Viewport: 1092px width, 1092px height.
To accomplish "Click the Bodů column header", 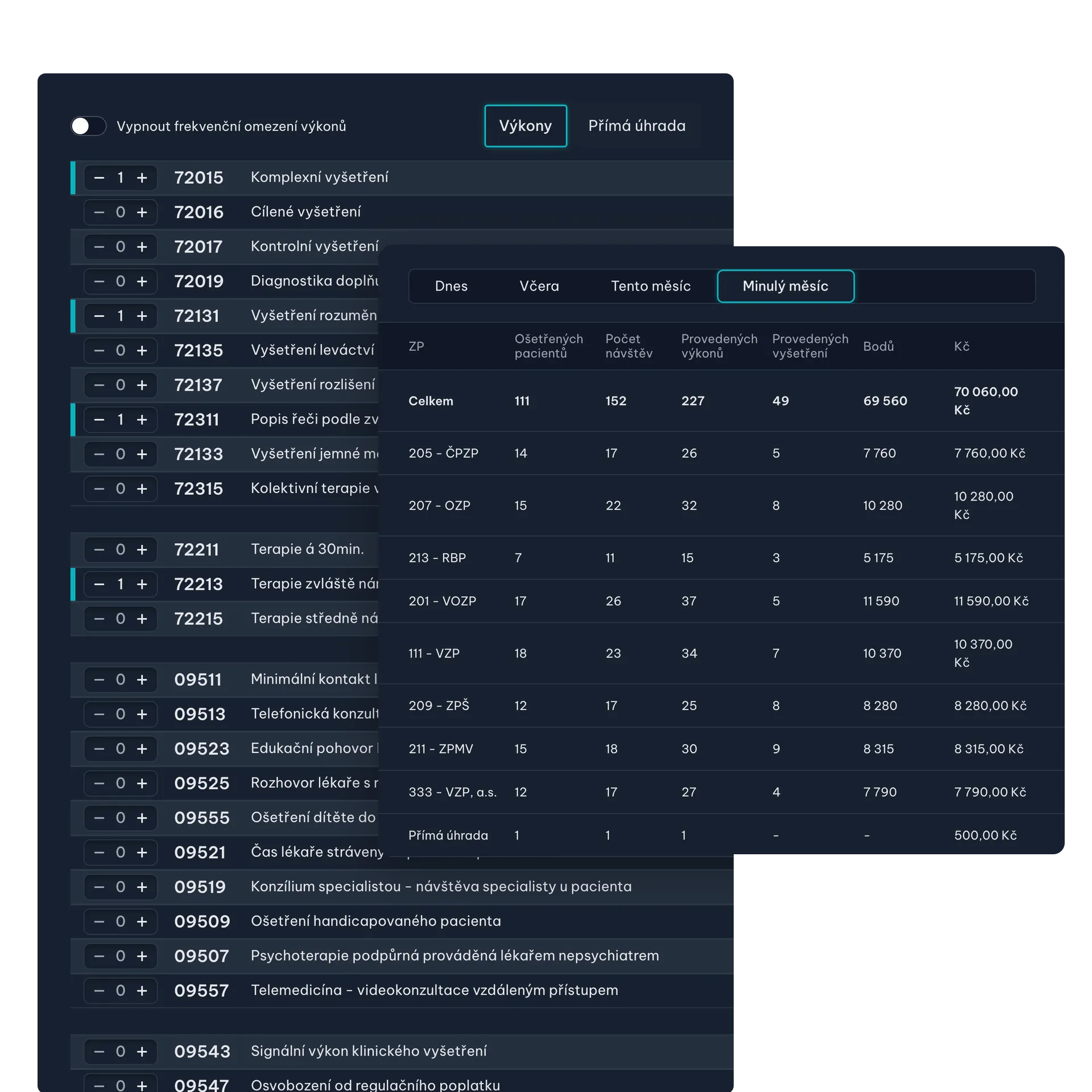I will (x=878, y=346).
